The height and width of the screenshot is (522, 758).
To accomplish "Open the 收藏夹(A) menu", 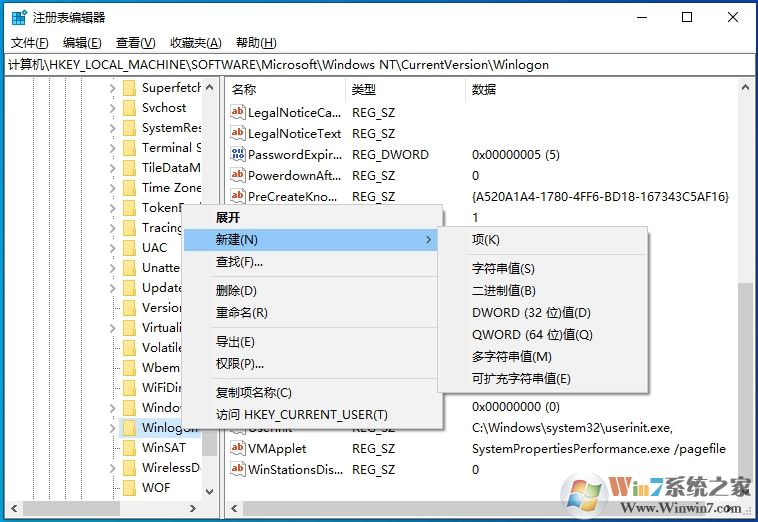I will 195,43.
